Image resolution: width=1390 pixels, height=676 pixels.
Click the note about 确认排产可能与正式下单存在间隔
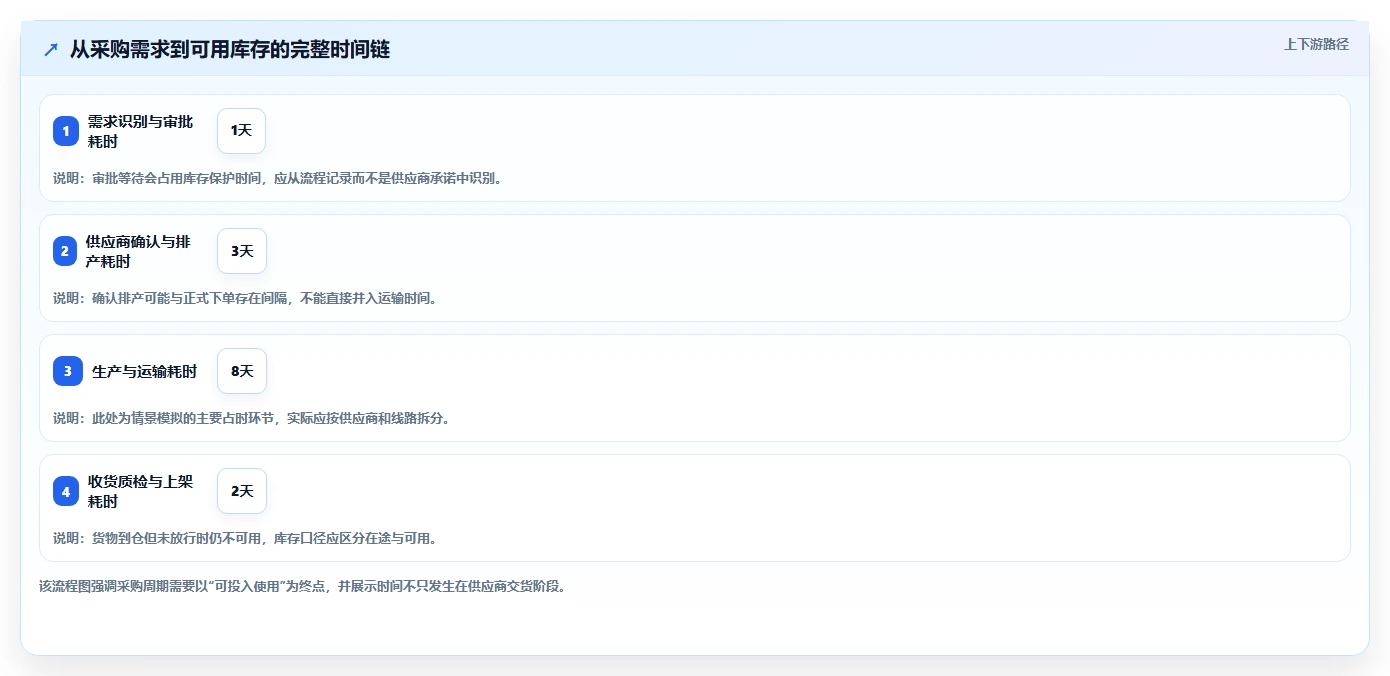click(245, 298)
